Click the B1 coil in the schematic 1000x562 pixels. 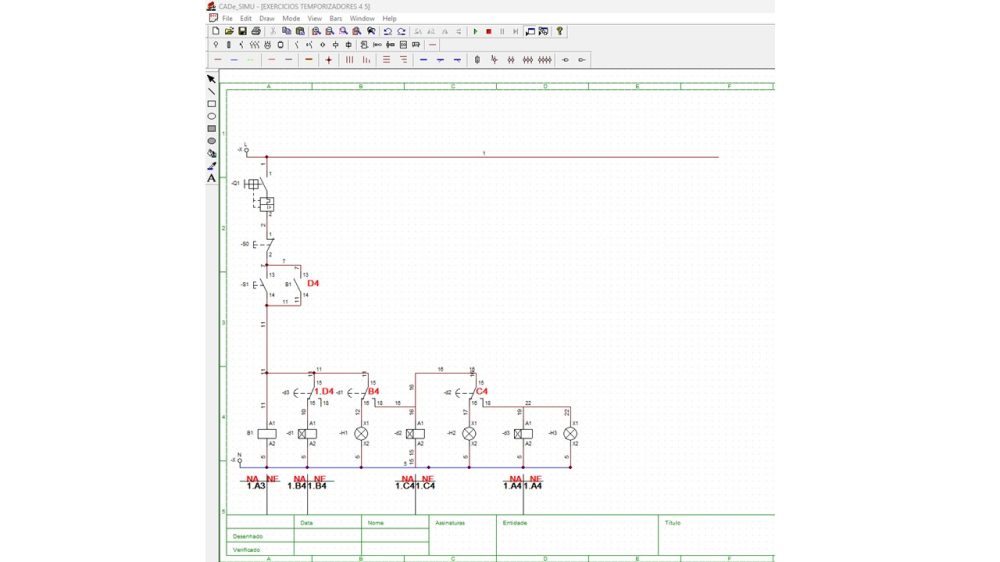267,434
